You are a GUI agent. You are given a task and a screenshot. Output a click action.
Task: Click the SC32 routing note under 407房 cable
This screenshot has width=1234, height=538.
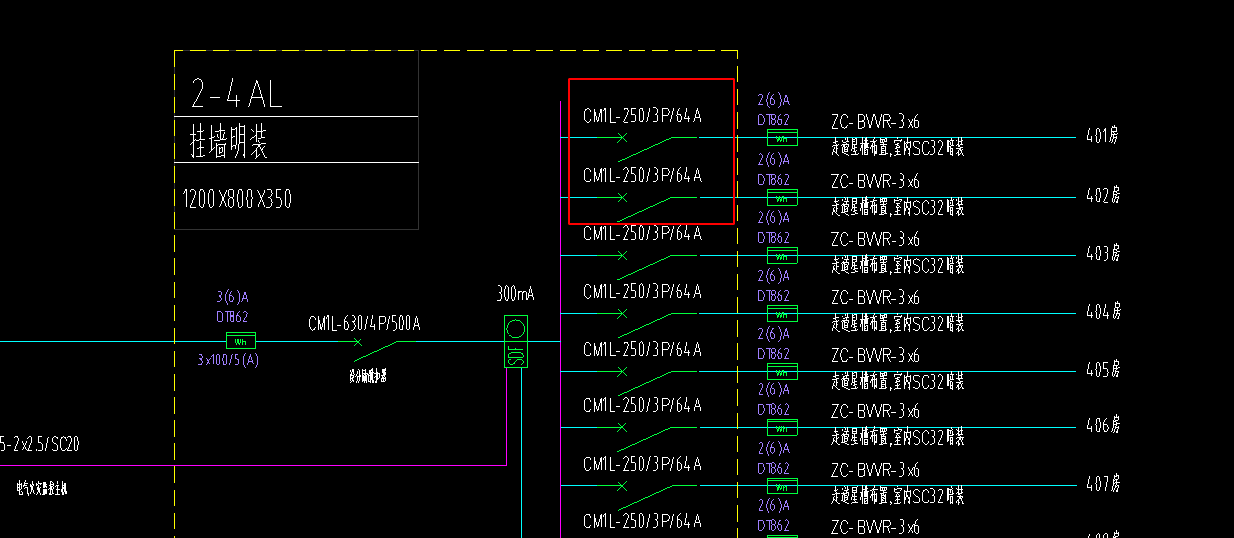(898, 495)
